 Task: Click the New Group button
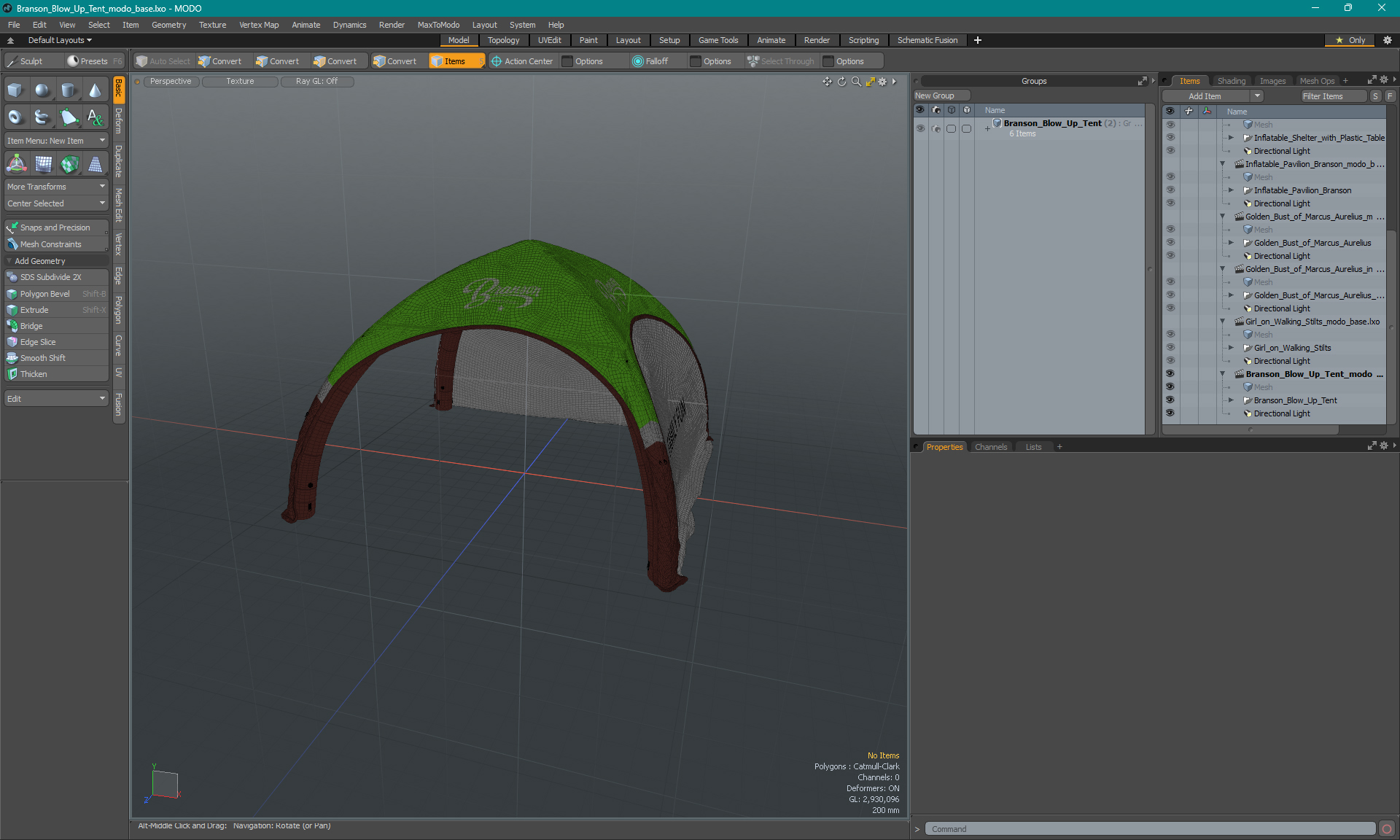point(941,96)
